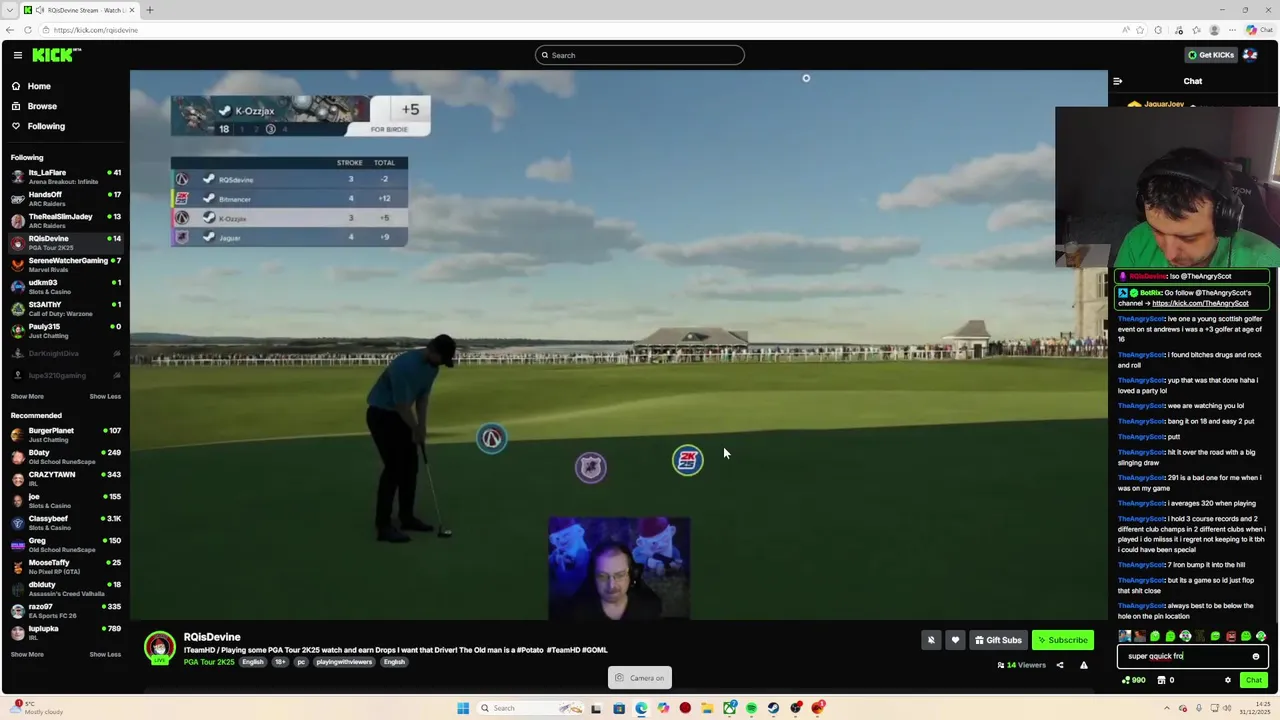This screenshot has height=720, width=1280.
Task: Click browser refresh icon
Action: (x=28, y=30)
